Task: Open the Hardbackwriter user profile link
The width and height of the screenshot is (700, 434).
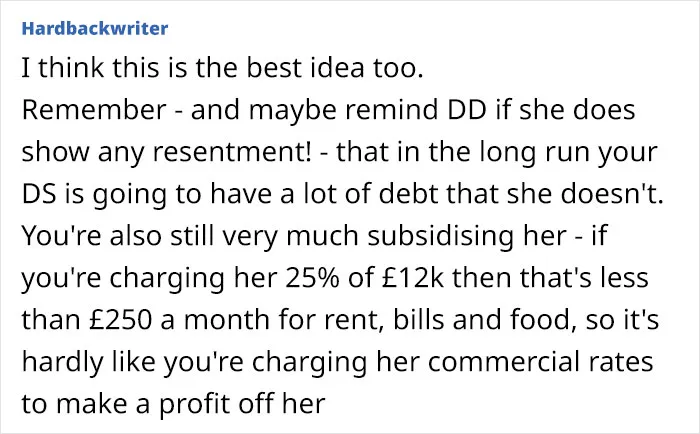Action: click(x=95, y=29)
